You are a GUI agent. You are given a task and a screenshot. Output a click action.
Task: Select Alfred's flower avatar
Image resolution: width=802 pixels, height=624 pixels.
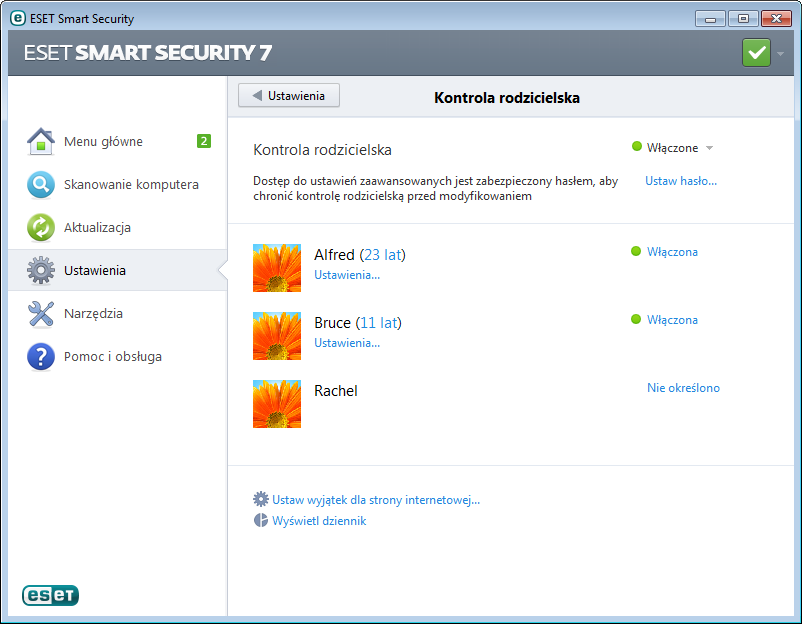(277, 268)
